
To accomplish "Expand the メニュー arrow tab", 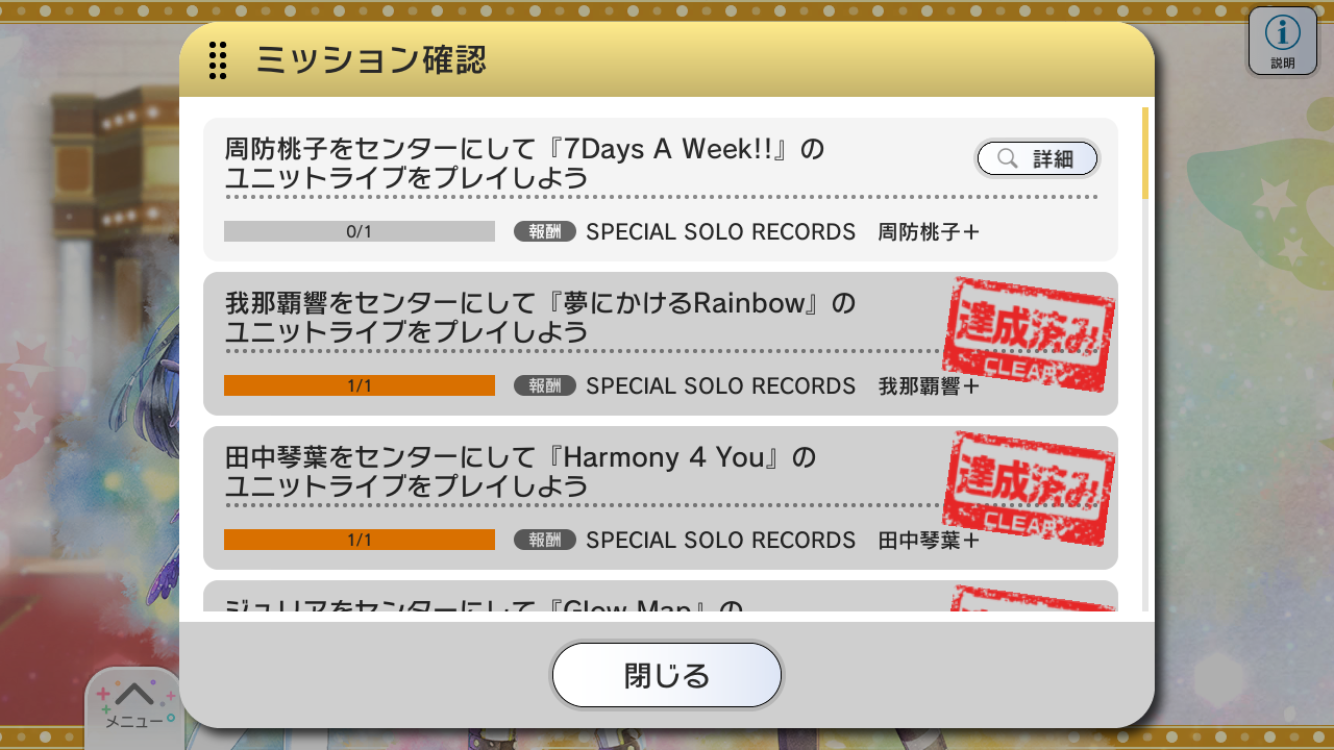I will [134, 706].
